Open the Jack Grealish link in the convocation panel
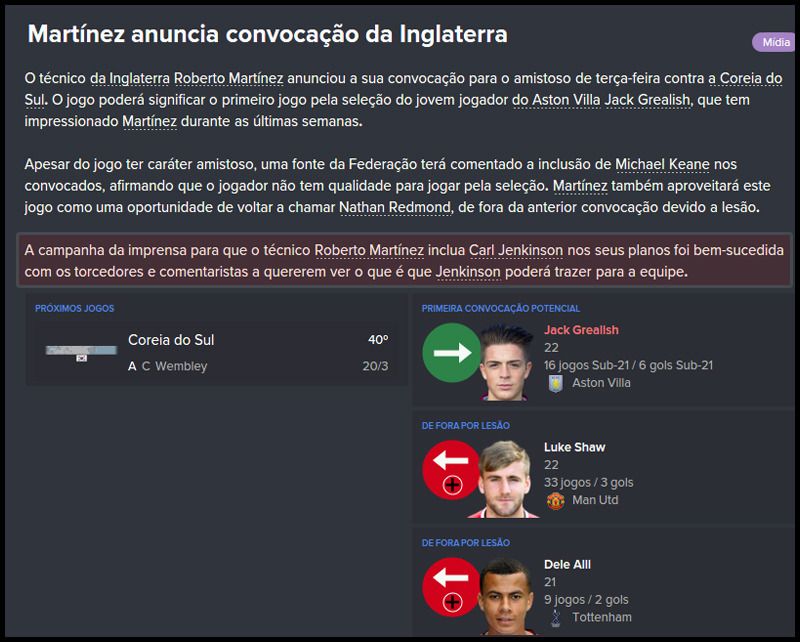 [580, 331]
